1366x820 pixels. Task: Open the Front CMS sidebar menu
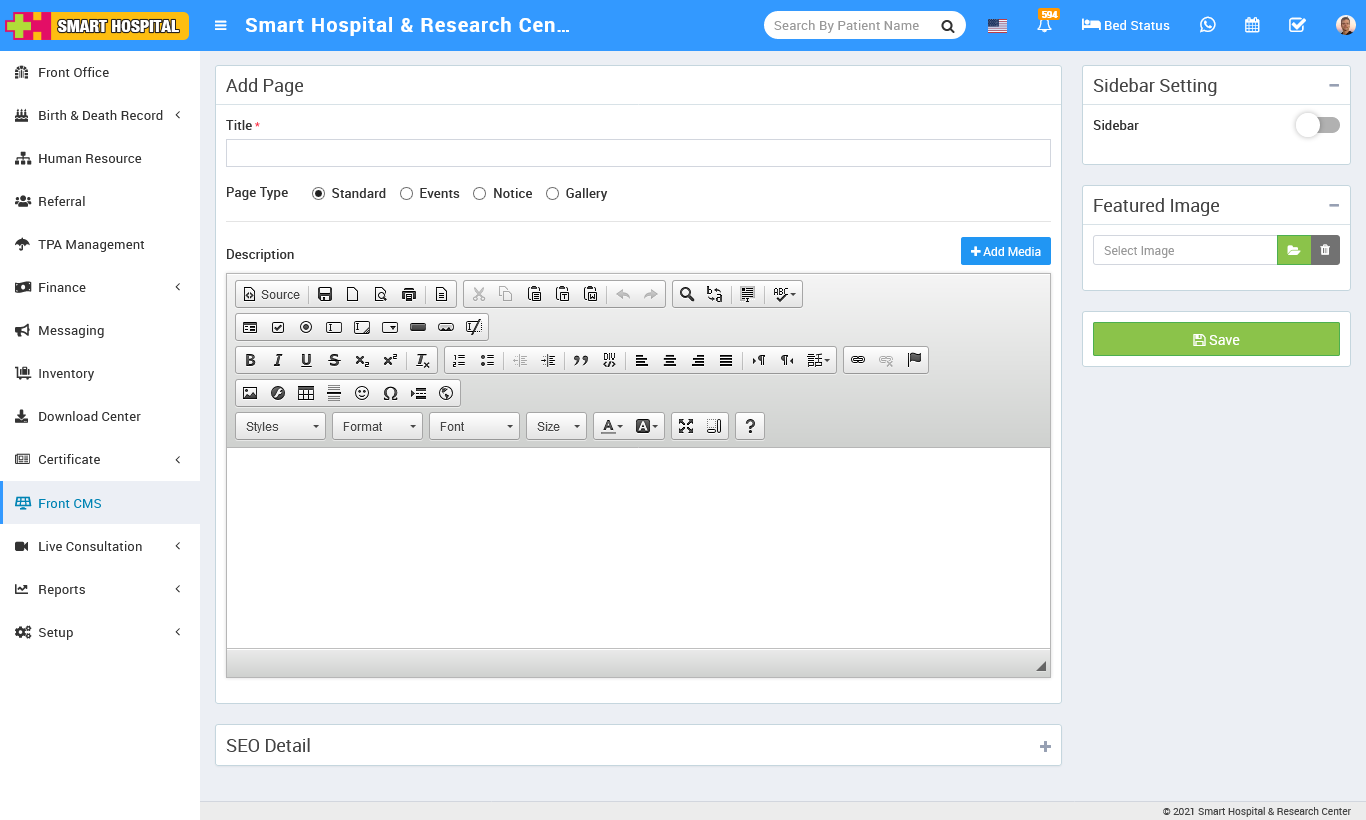pyautogui.click(x=70, y=502)
